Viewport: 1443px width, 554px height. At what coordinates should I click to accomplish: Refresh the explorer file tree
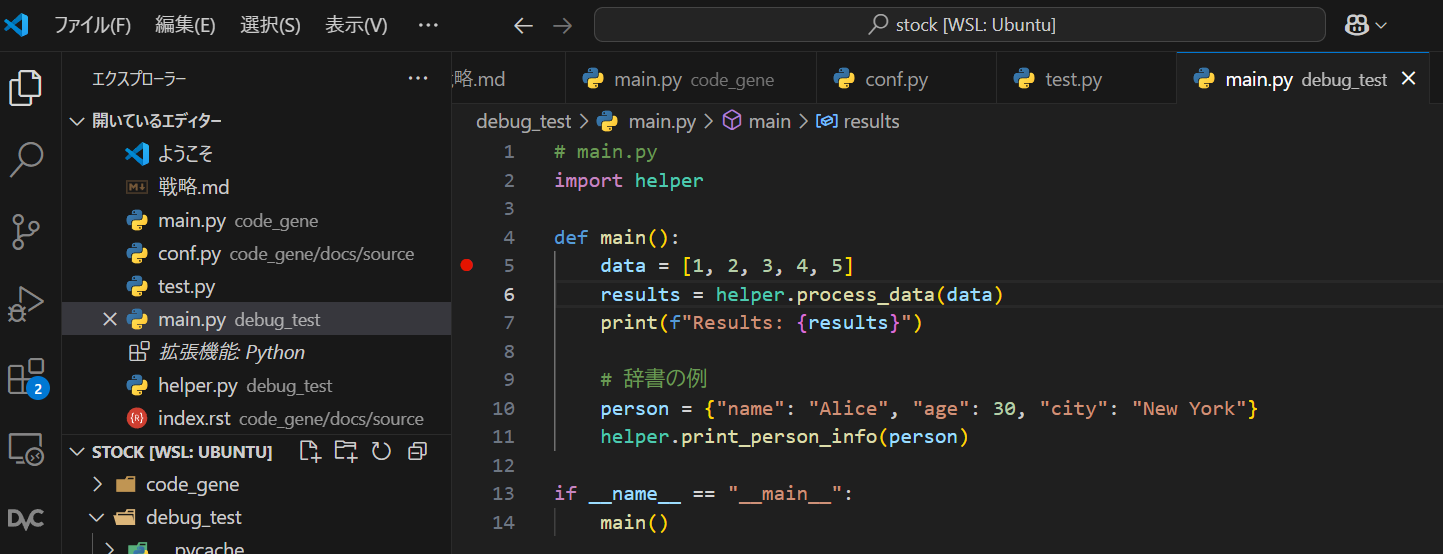381,452
